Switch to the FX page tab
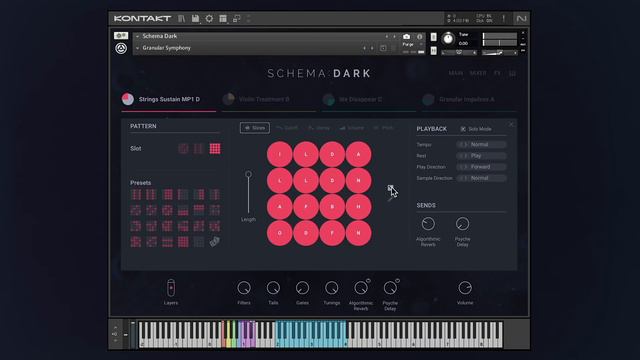Image resolution: width=640 pixels, height=360 pixels. pyautogui.click(x=497, y=73)
